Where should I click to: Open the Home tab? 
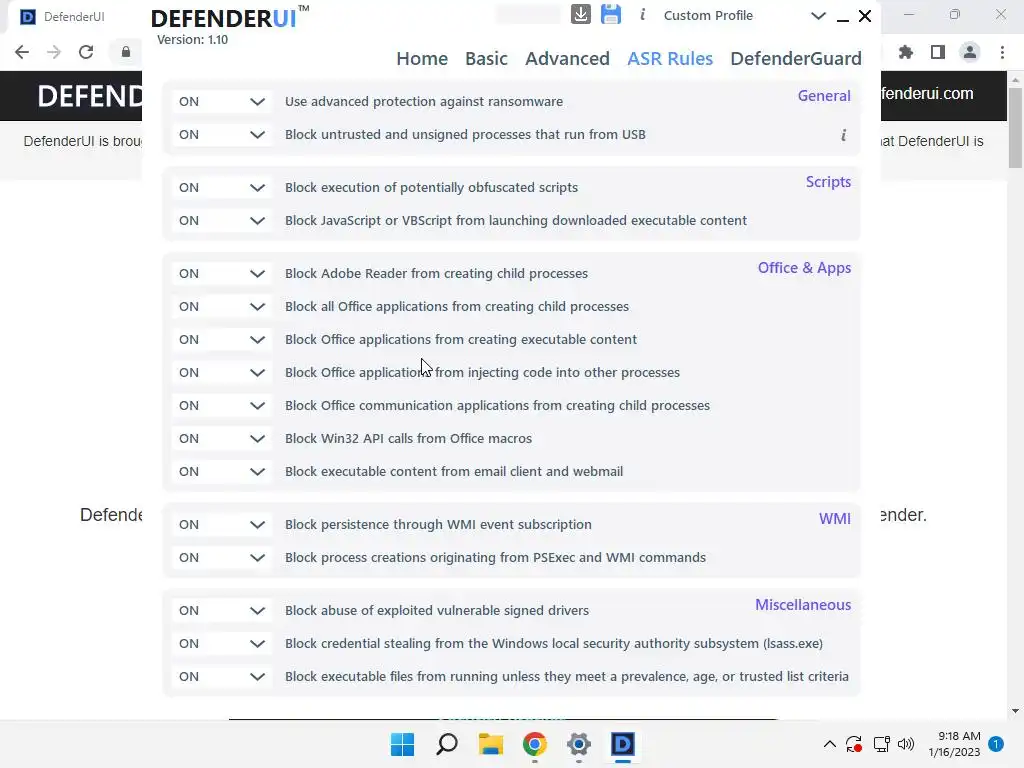pyautogui.click(x=422, y=59)
